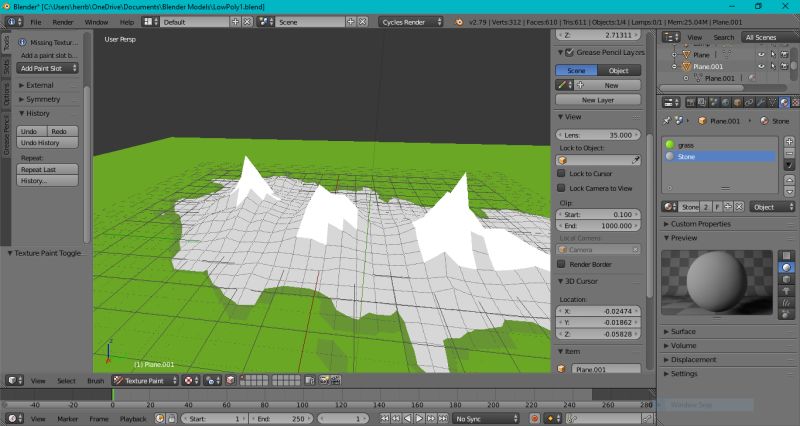Enable Lock Camera to View checkbox
The image size is (800, 426).
coord(561,188)
